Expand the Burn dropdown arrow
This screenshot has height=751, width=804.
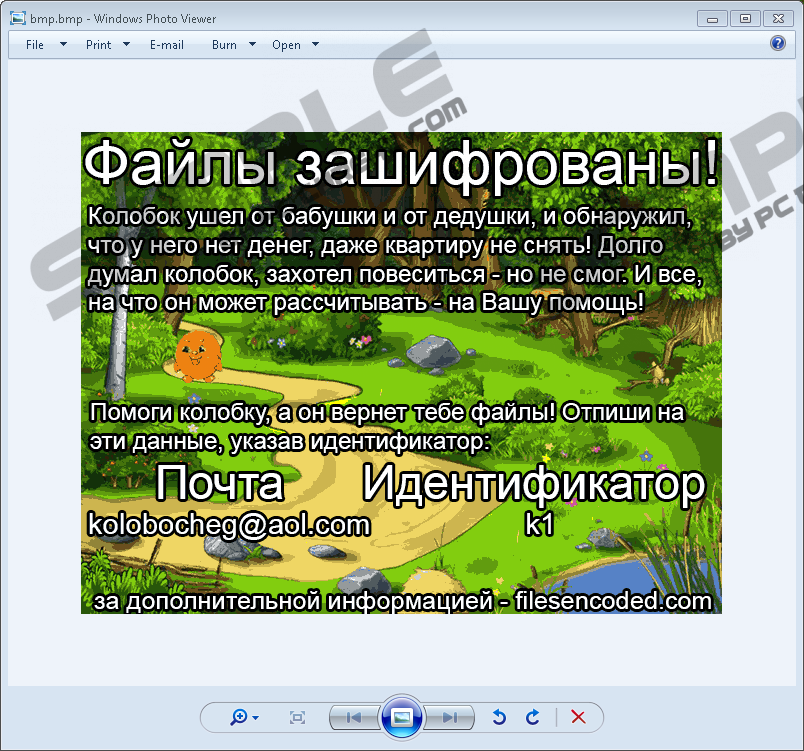click(252, 45)
